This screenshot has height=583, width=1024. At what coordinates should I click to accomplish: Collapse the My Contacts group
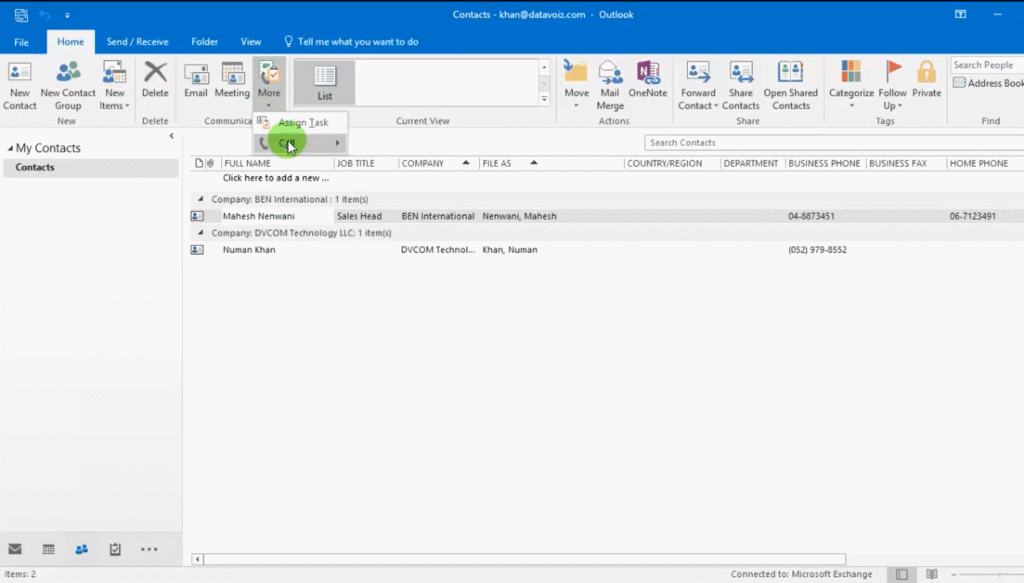(x=10, y=148)
